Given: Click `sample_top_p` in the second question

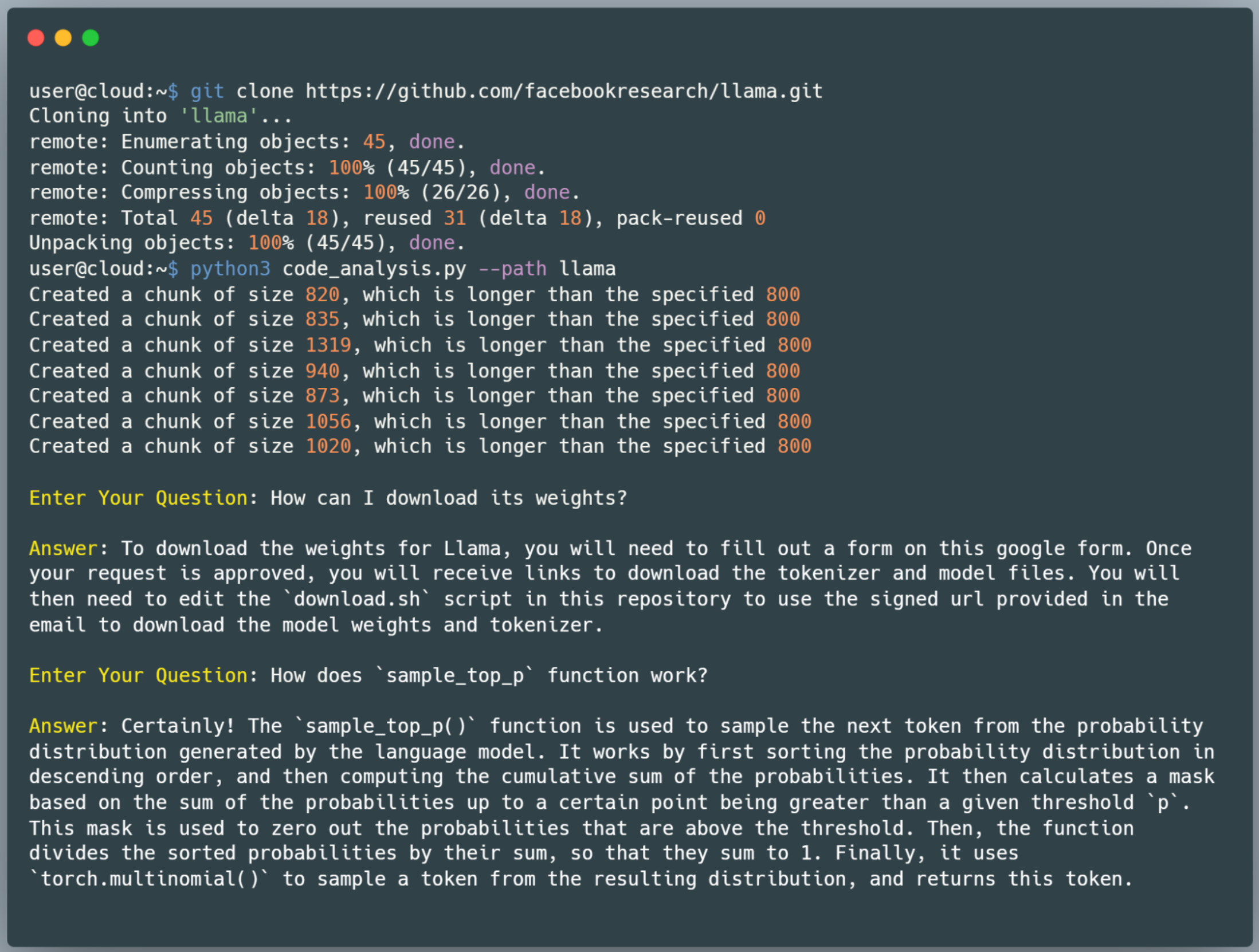Looking at the screenshot, I should (454, 675).
